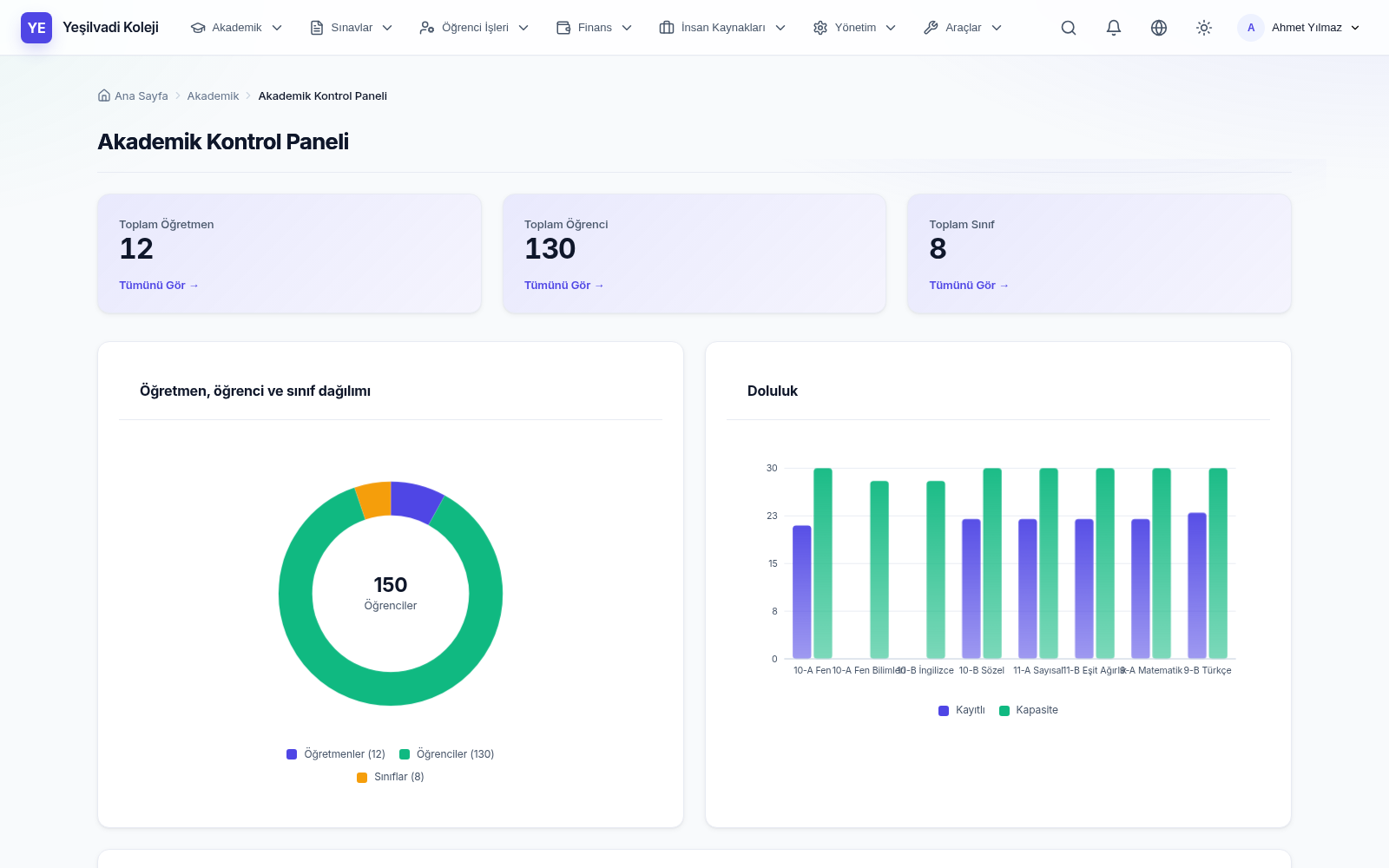This screenshot has width=1389, height=868.
Task: Click the round "A" user avatar
Action: coord(1251,28)
